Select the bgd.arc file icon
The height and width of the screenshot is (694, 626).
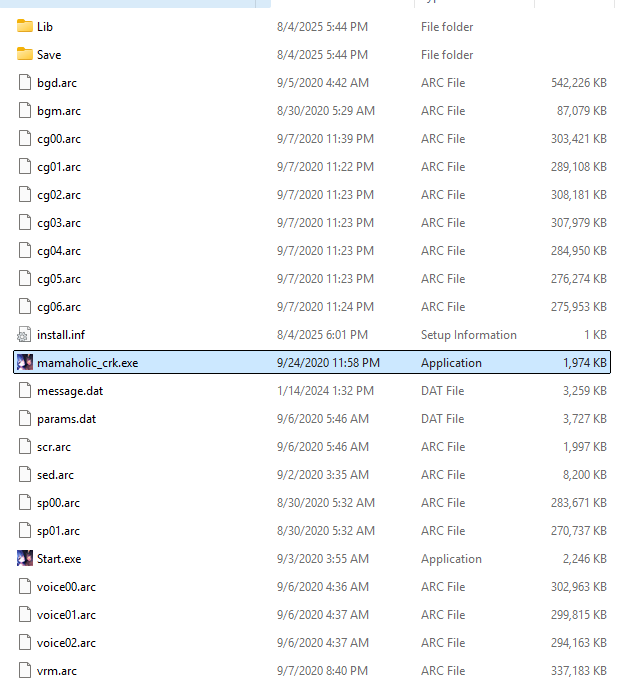(25, 83)
